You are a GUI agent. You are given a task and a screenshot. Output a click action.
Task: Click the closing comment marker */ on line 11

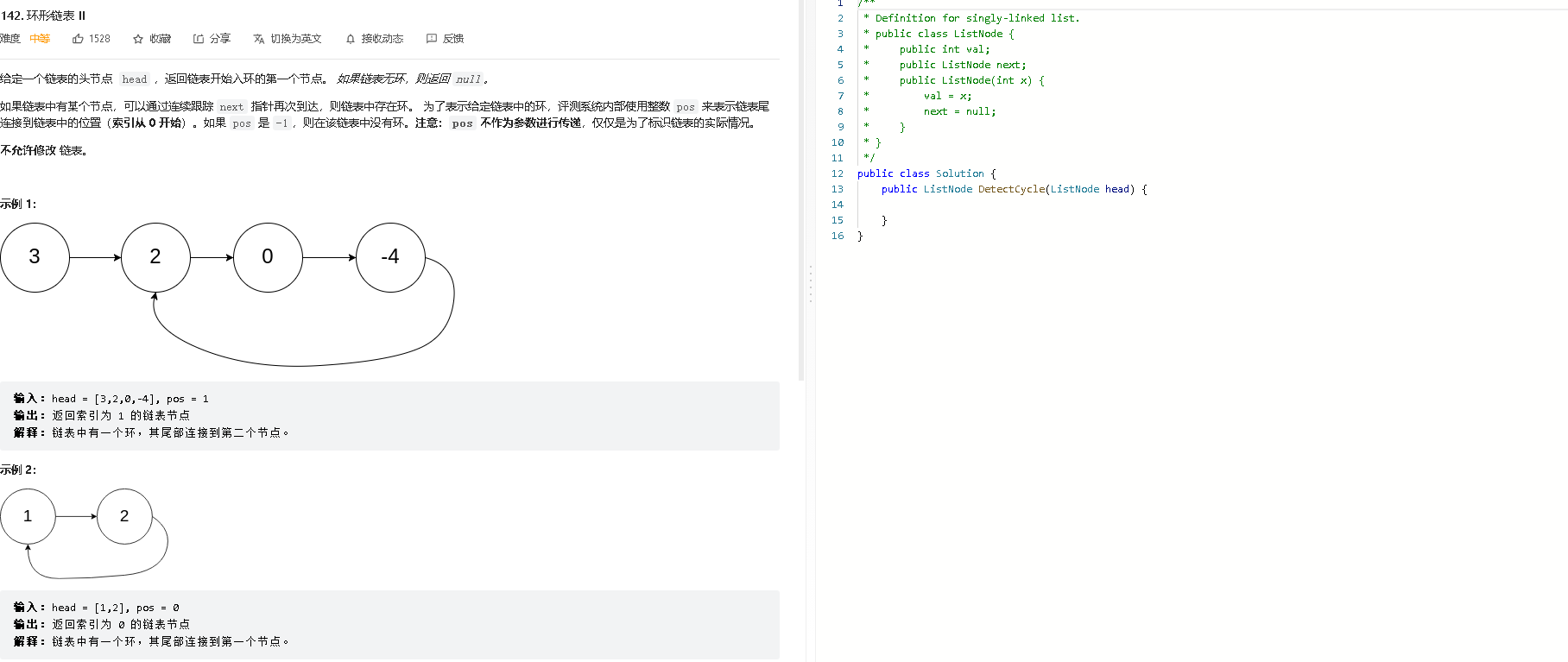(x=869, y=158)
